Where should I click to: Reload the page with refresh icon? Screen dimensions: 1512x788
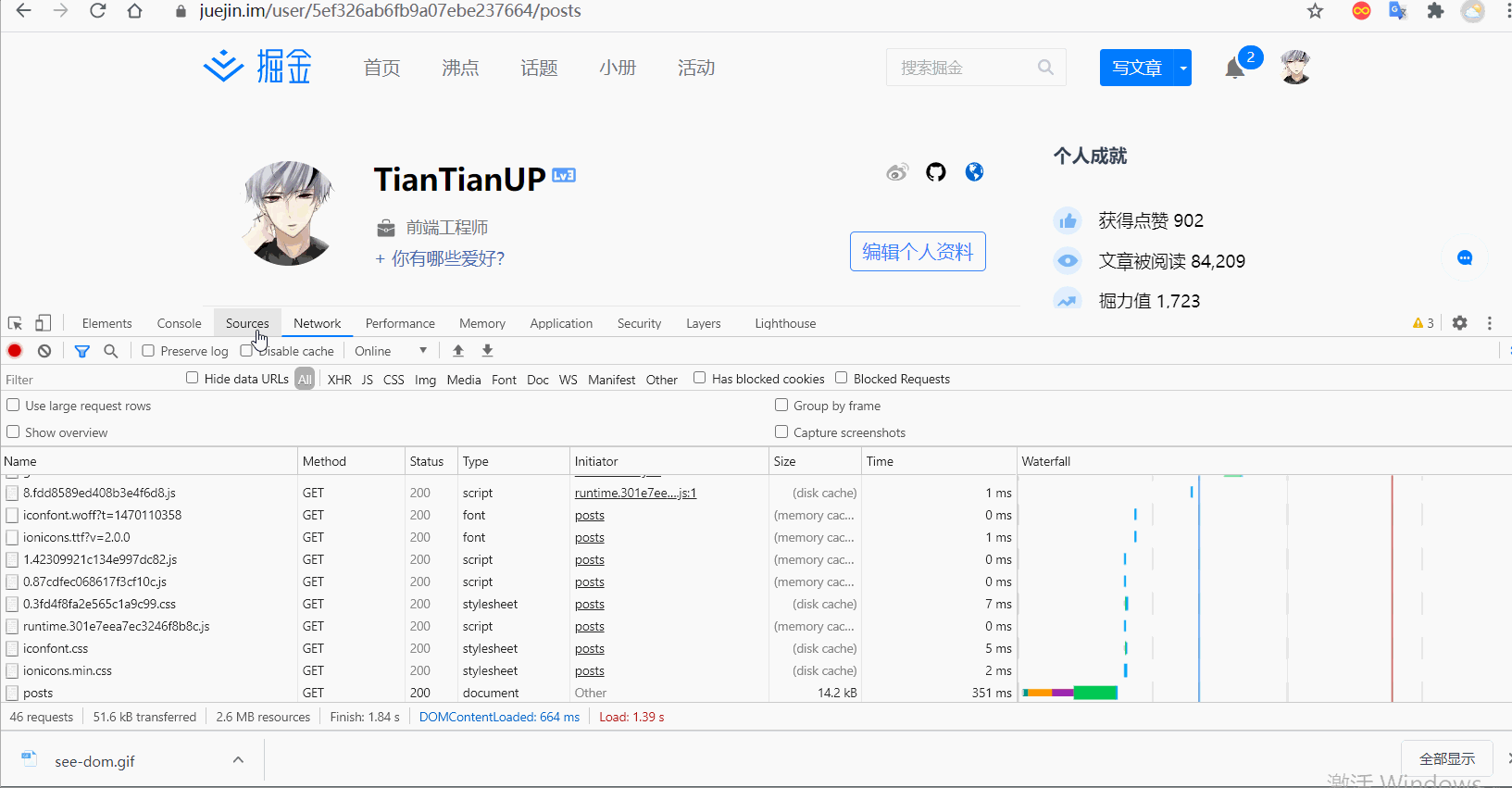pos(97,11)
